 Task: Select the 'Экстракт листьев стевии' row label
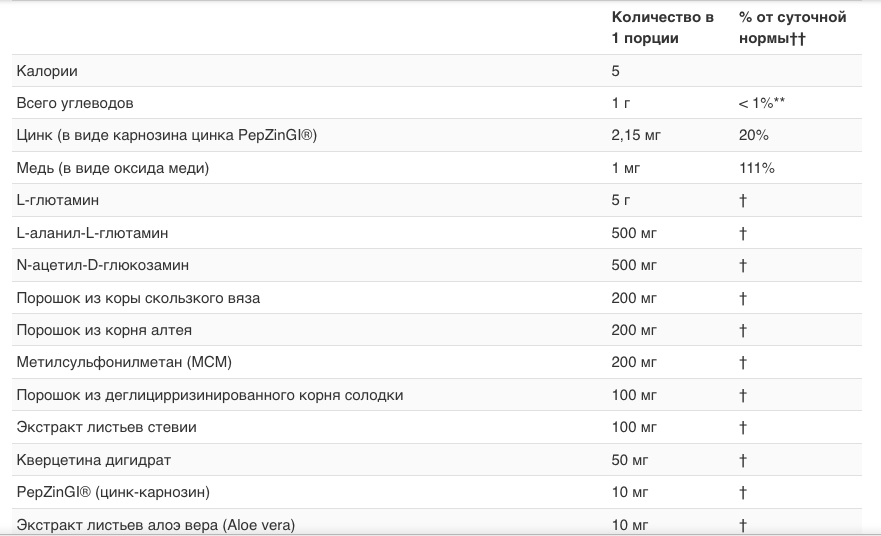tap(106, 427)
